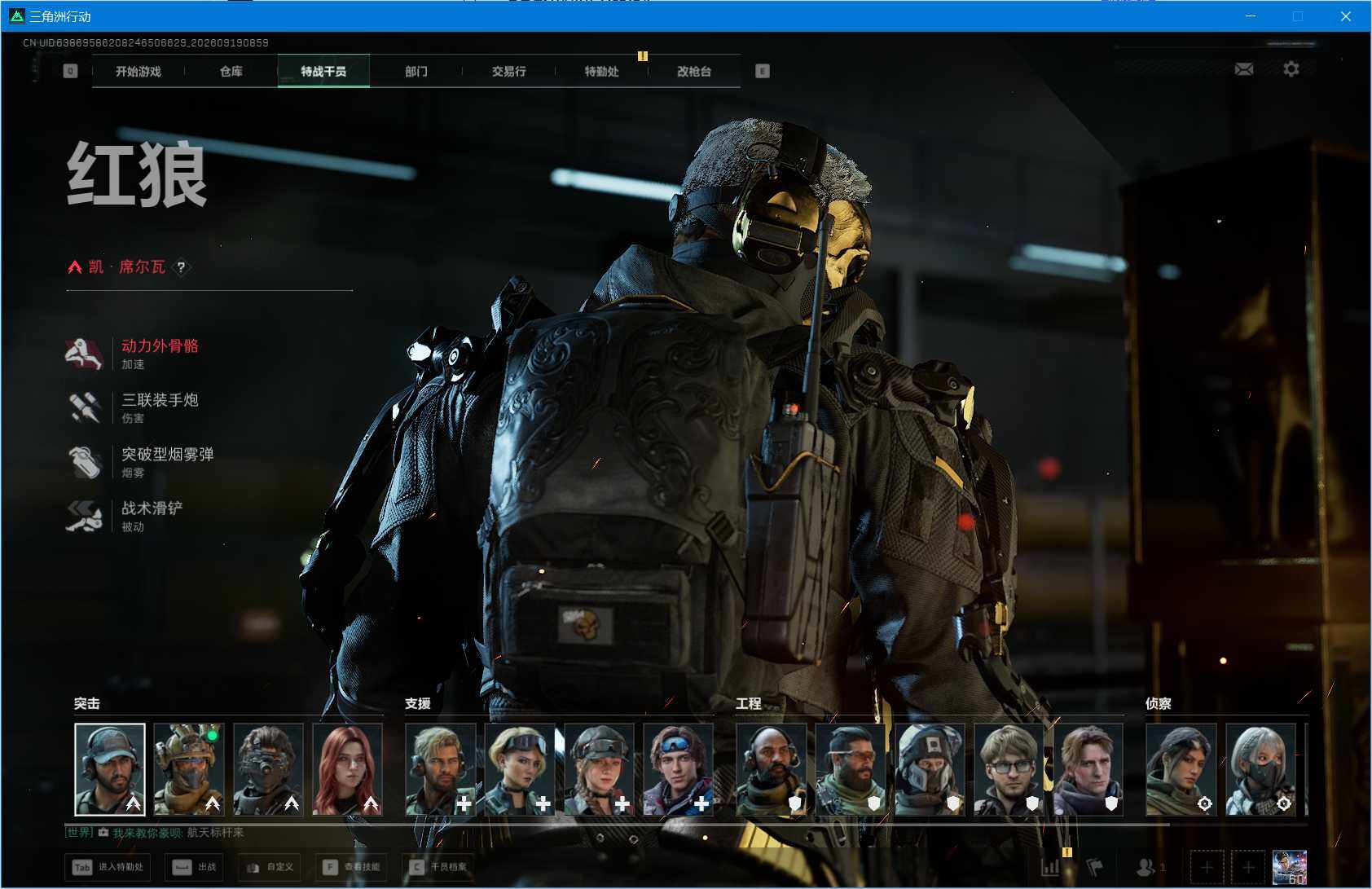This screenshot has height=889, width=1372.
Task: Click the first empty squad invite slot
Action: 1207,867
